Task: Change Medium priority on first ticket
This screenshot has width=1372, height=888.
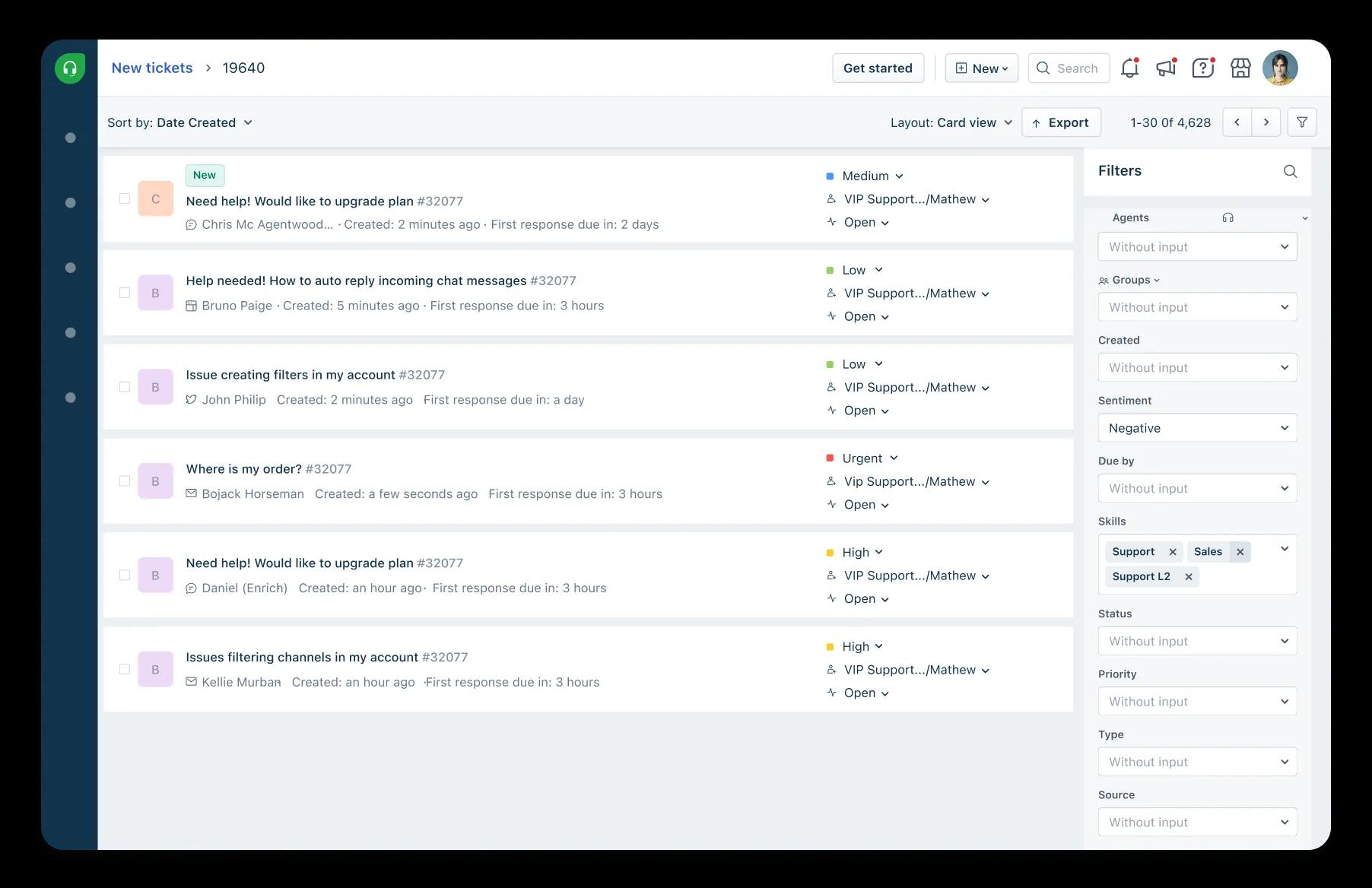Action: (x=865, y=176)
